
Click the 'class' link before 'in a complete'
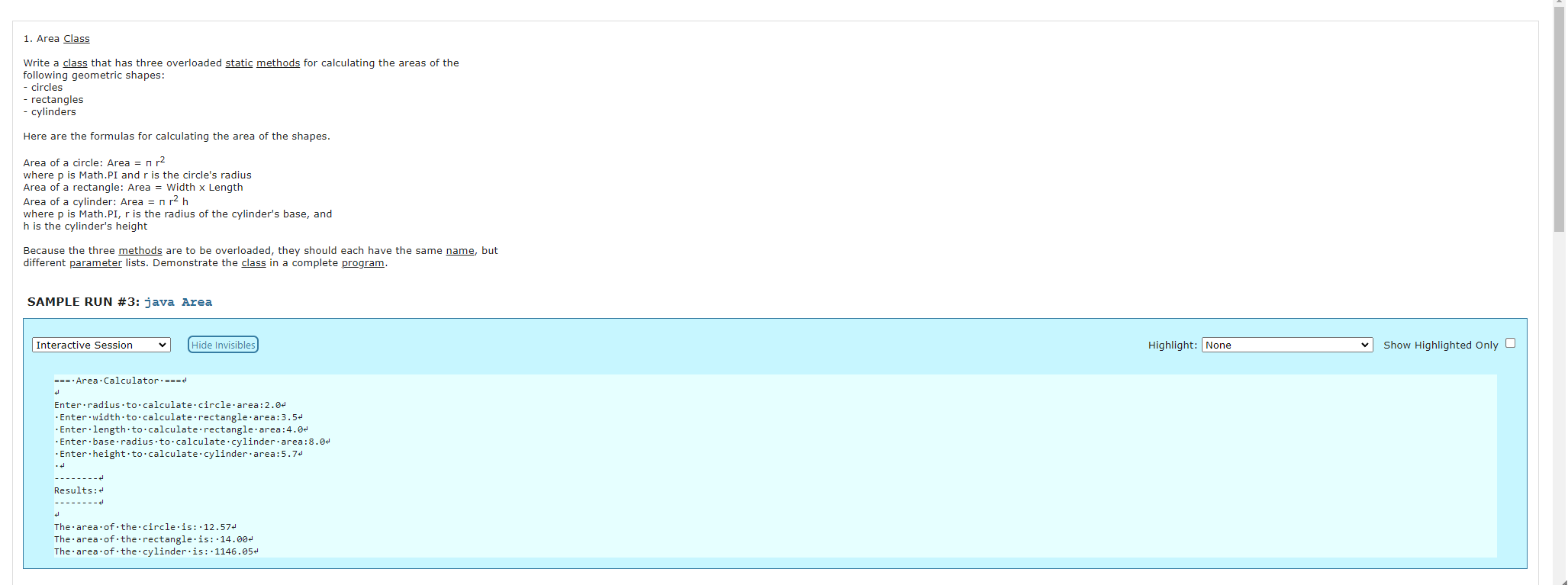(x=253, y=262)
